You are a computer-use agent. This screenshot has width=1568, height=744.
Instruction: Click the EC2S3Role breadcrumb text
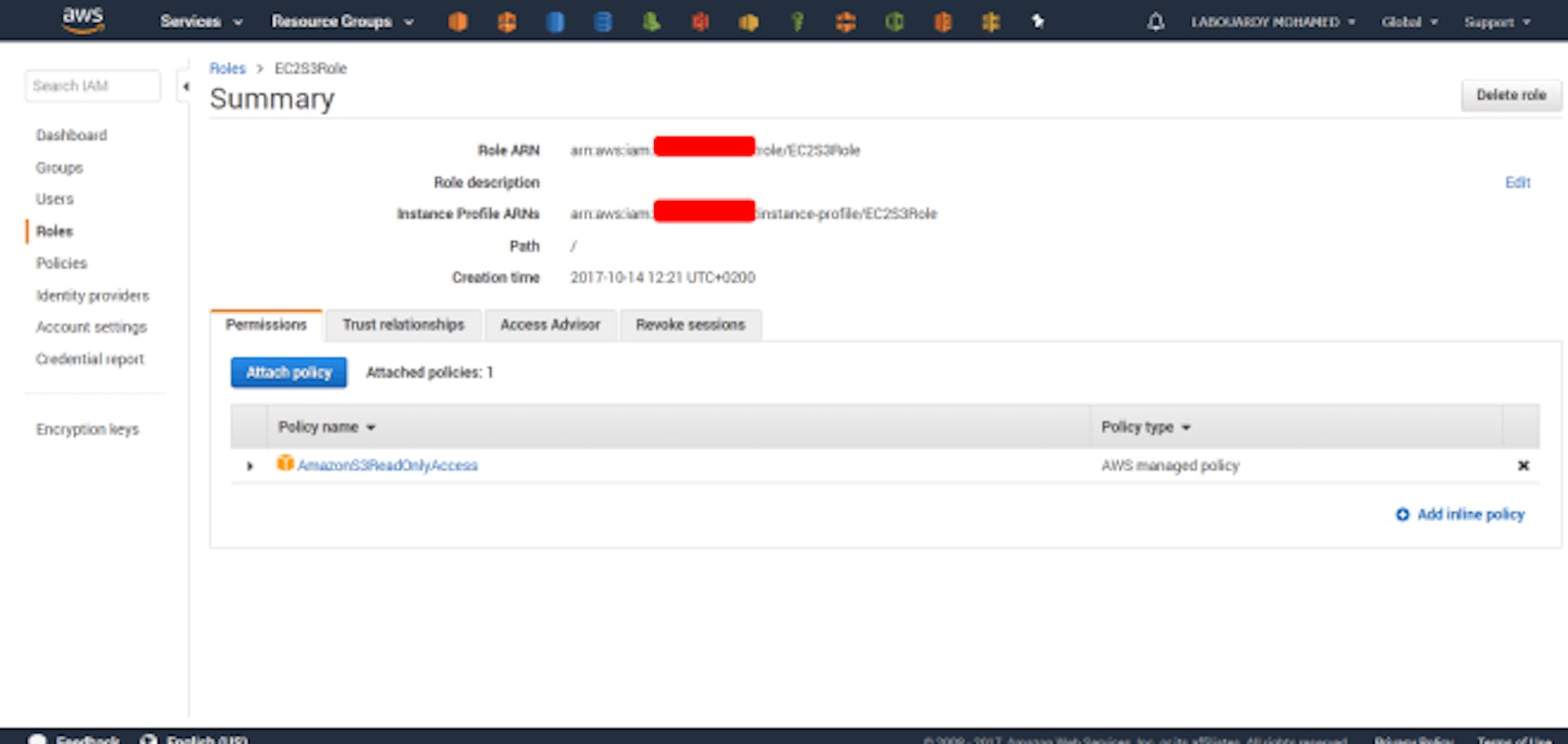click(310, 69)
